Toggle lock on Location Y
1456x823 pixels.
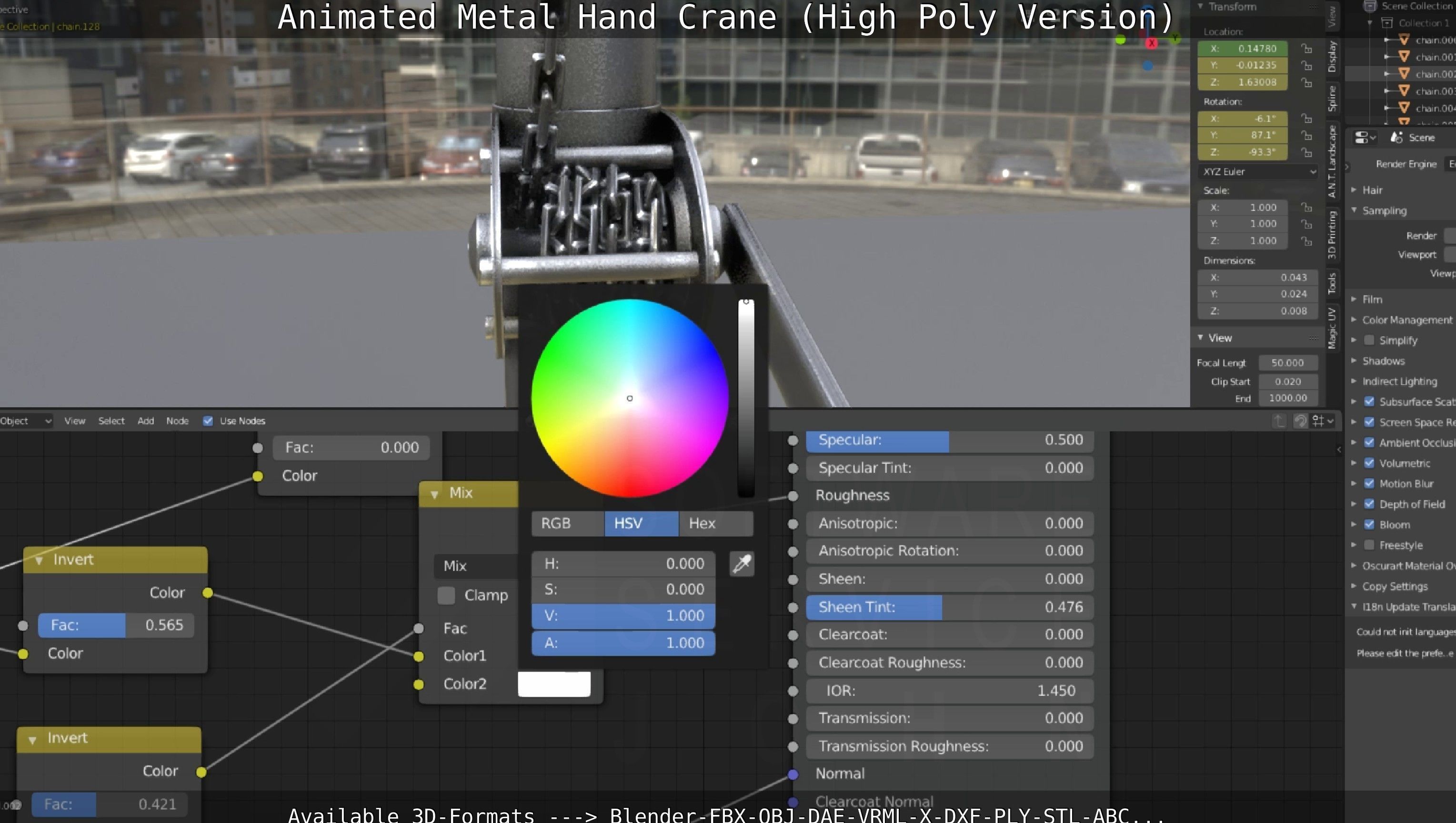1306,65
